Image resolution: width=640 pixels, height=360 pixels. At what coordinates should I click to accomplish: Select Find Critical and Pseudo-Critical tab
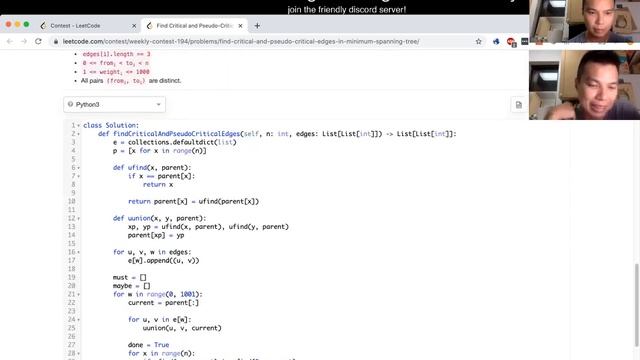194,26
